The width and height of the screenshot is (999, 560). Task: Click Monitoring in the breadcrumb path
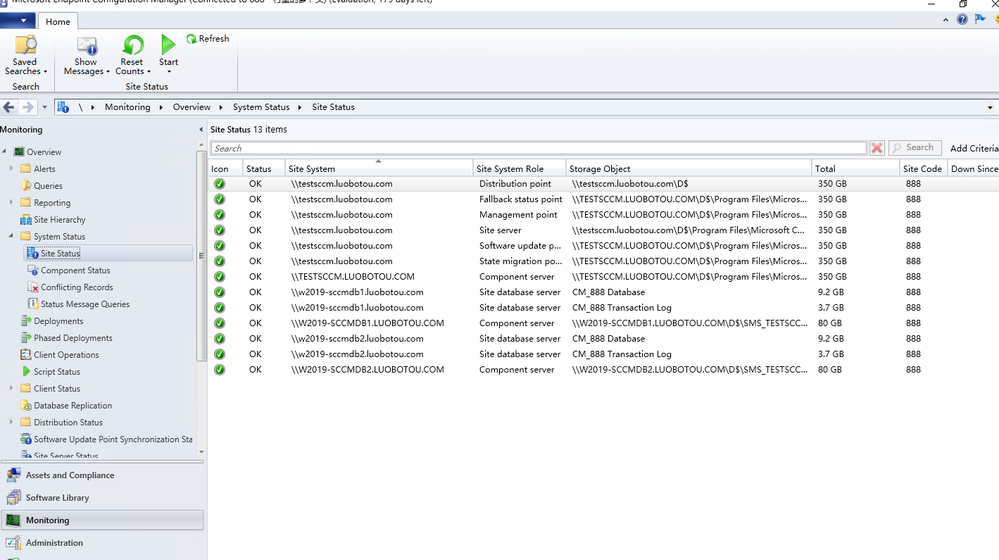[127, 107]
